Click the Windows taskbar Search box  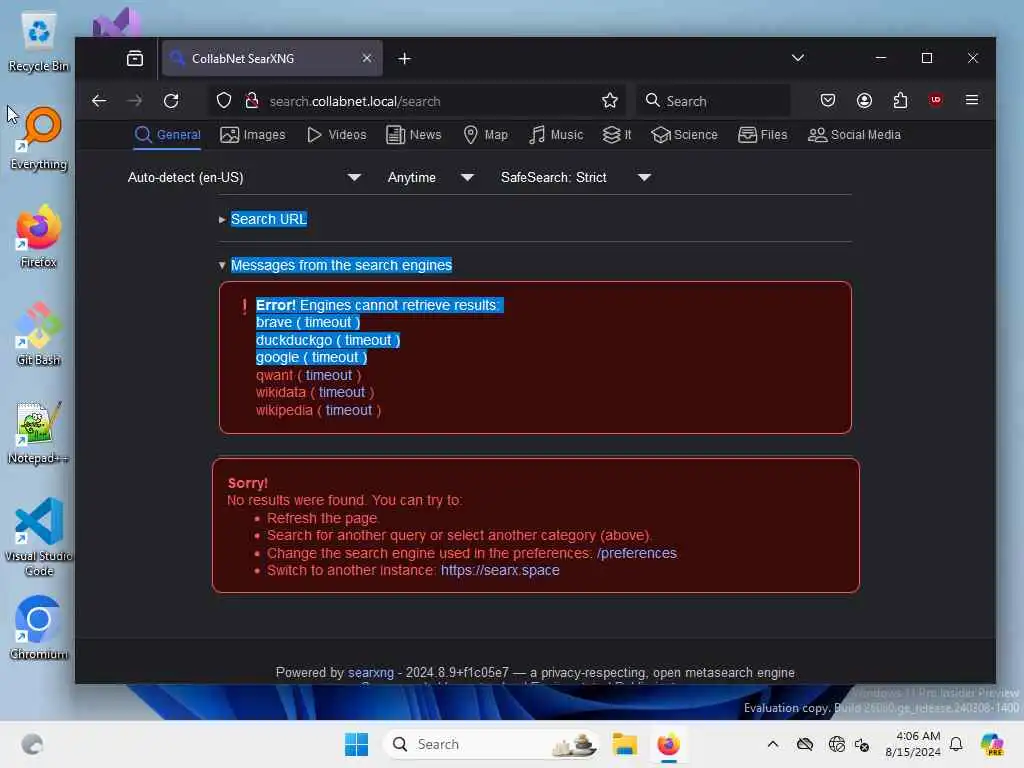pyautogui.click(x=491, y=744)
